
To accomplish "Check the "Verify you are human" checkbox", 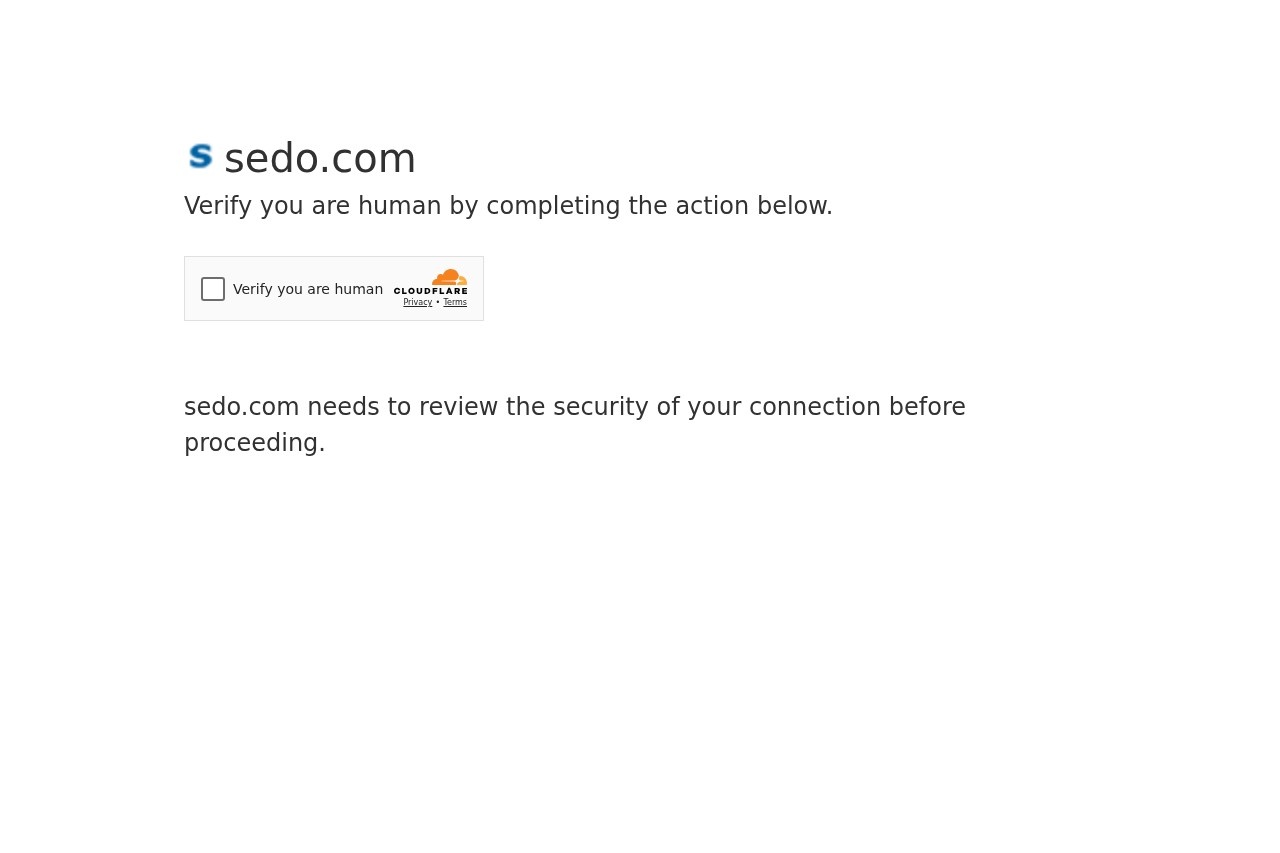I will (213, 289).
